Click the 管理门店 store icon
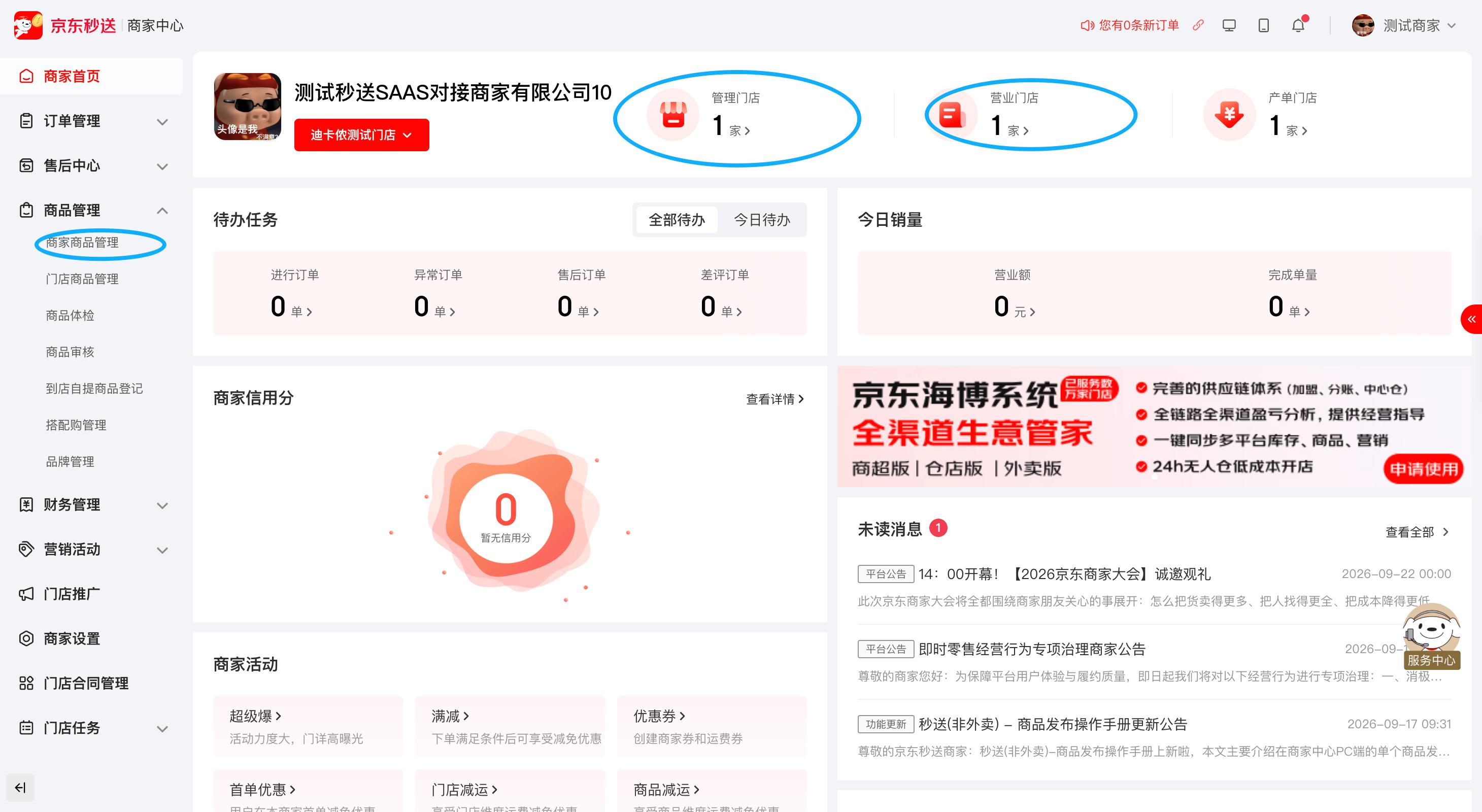The width and height of the screenshot is (1482, 812). tap(672, 114)
